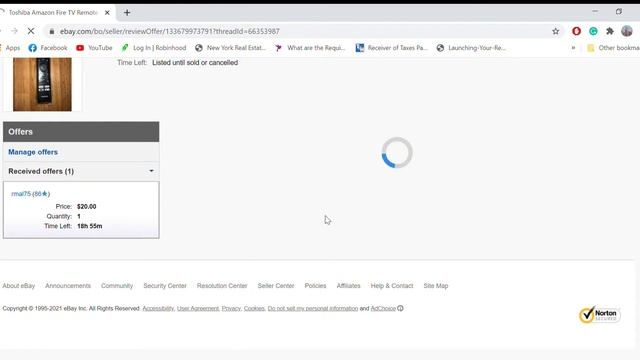Screen dimensions: 640x360
Task: Open the AdChoice link
Action: (x=383, y=309)
